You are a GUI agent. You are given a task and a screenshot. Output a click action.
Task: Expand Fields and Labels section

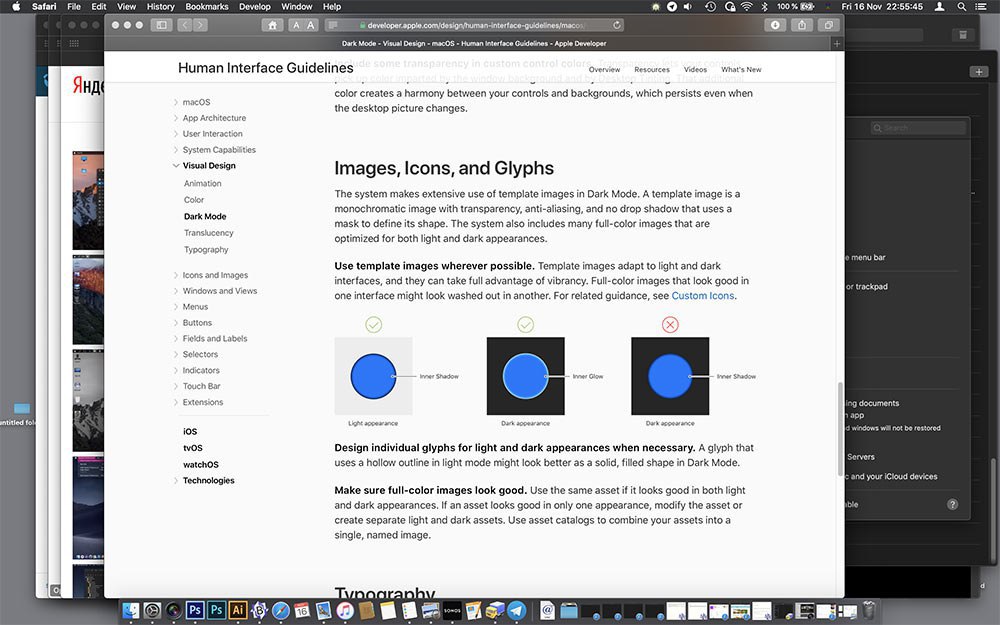[176, 339]
